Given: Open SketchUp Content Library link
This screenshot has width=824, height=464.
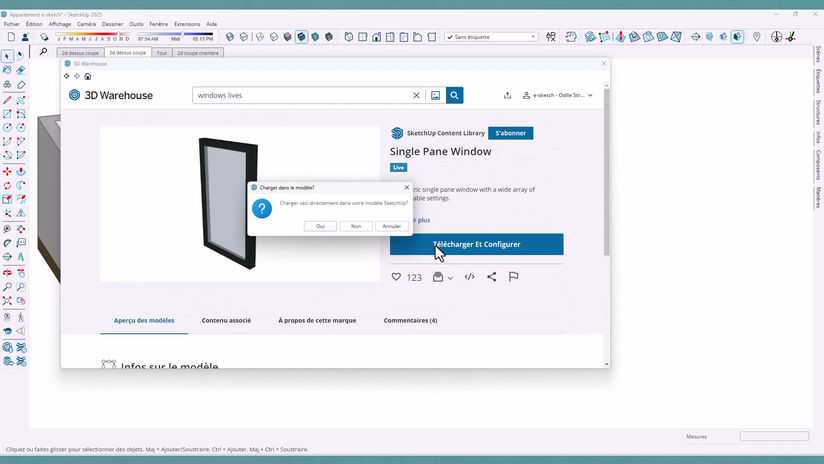Looking at the screenshot, I should point(446,133).
